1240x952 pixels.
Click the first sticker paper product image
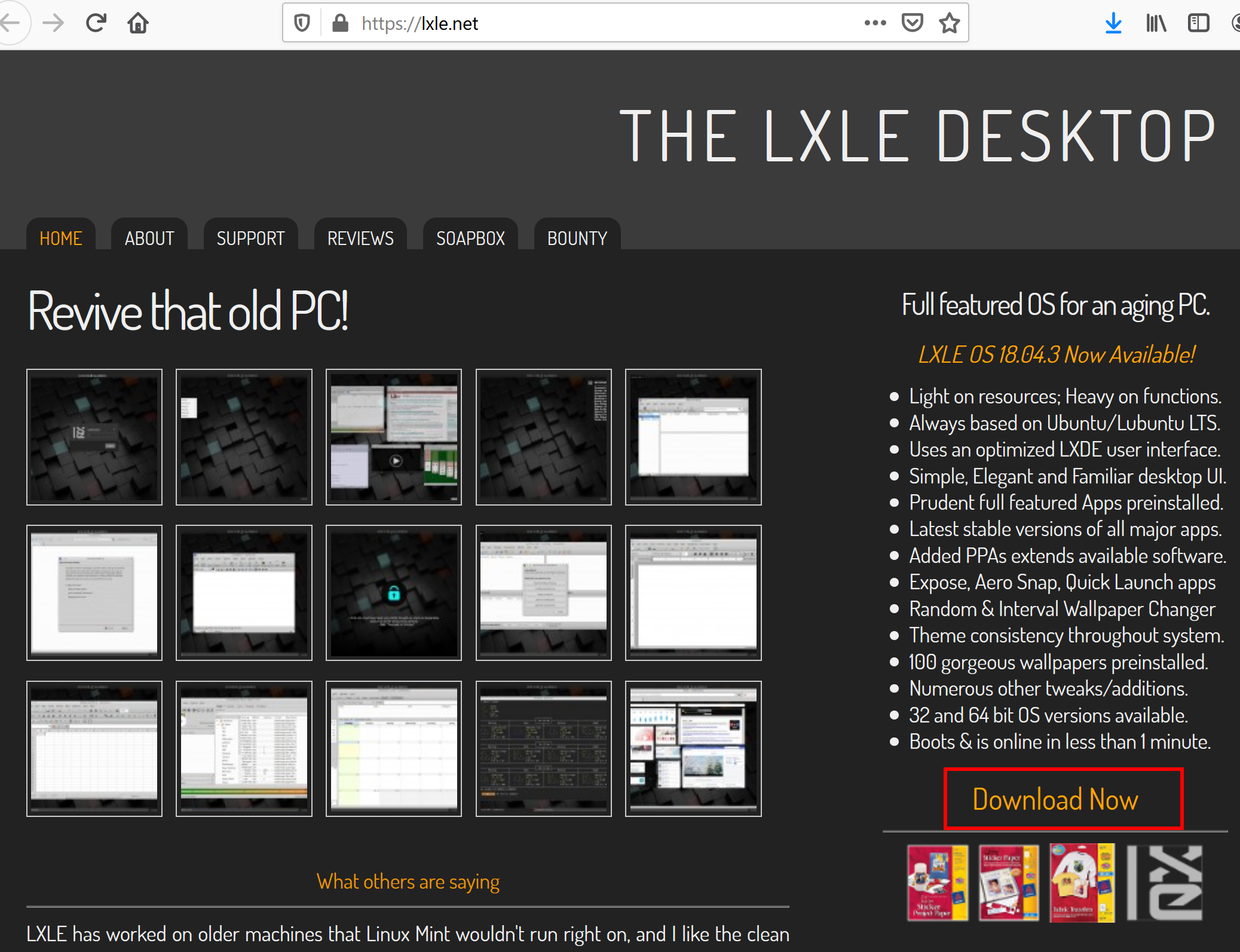[x=938, y=883]
